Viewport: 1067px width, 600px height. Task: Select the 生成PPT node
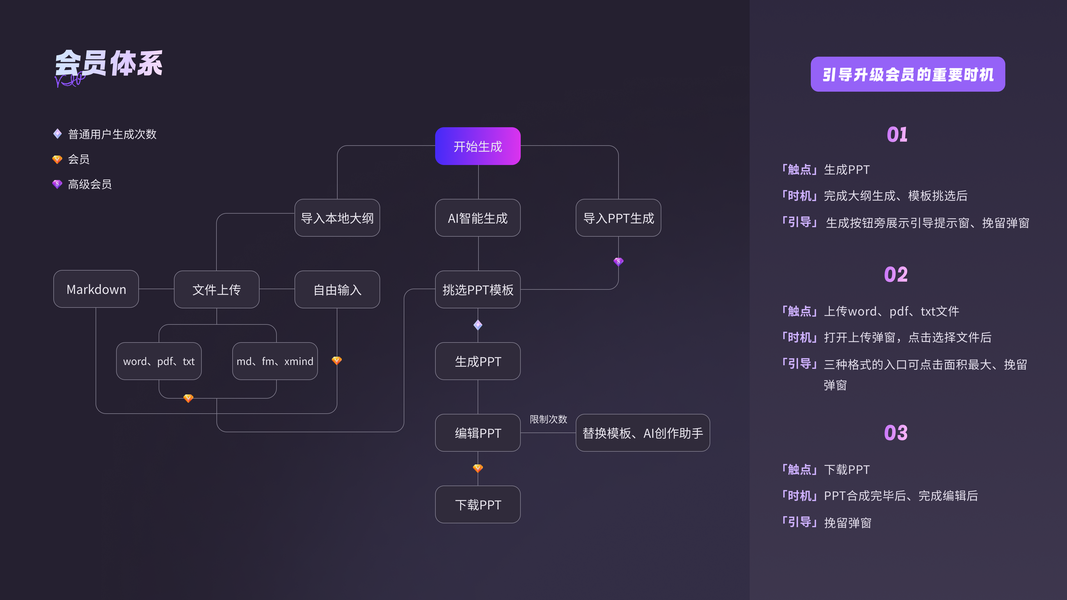pyautogui.click(x=478, y=361)
